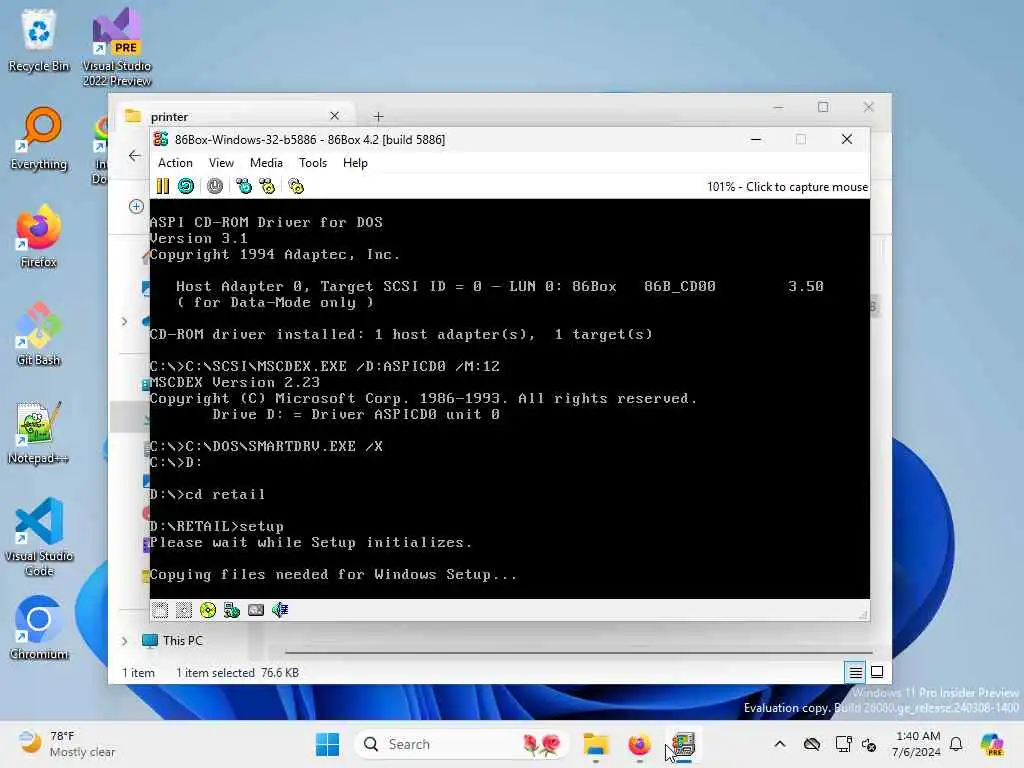The width and height of the screenshot is (1024, 768).
Task: Send Ctrl+Alt+Esc via toolbar icon
Action: point(268,187)
